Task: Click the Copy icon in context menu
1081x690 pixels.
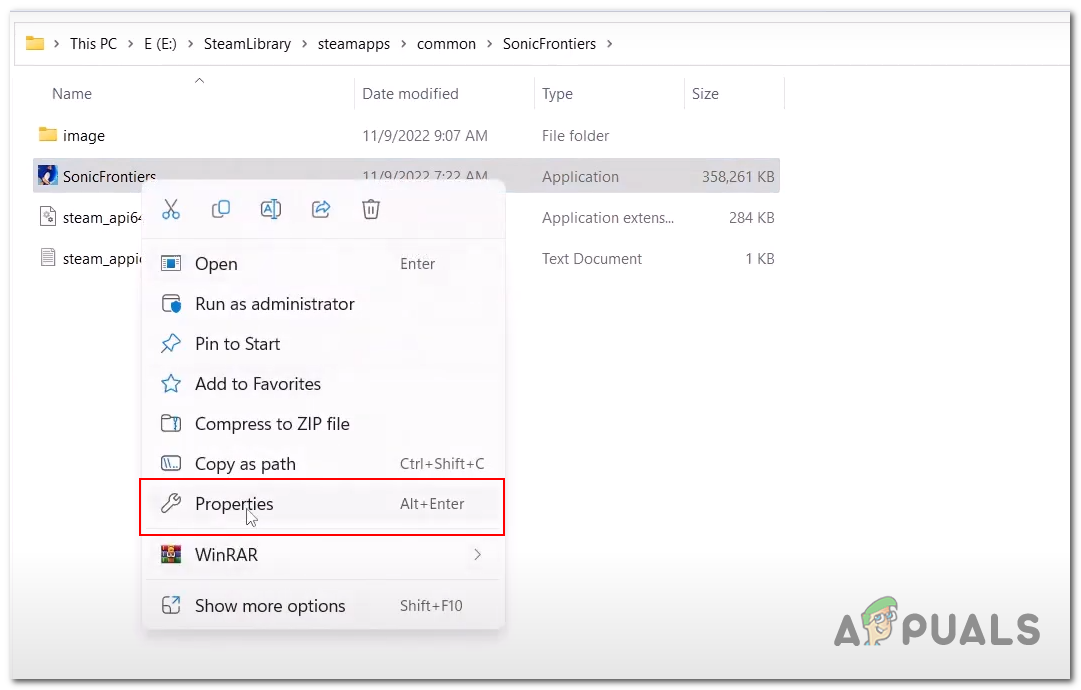Action: coord(221,210)
